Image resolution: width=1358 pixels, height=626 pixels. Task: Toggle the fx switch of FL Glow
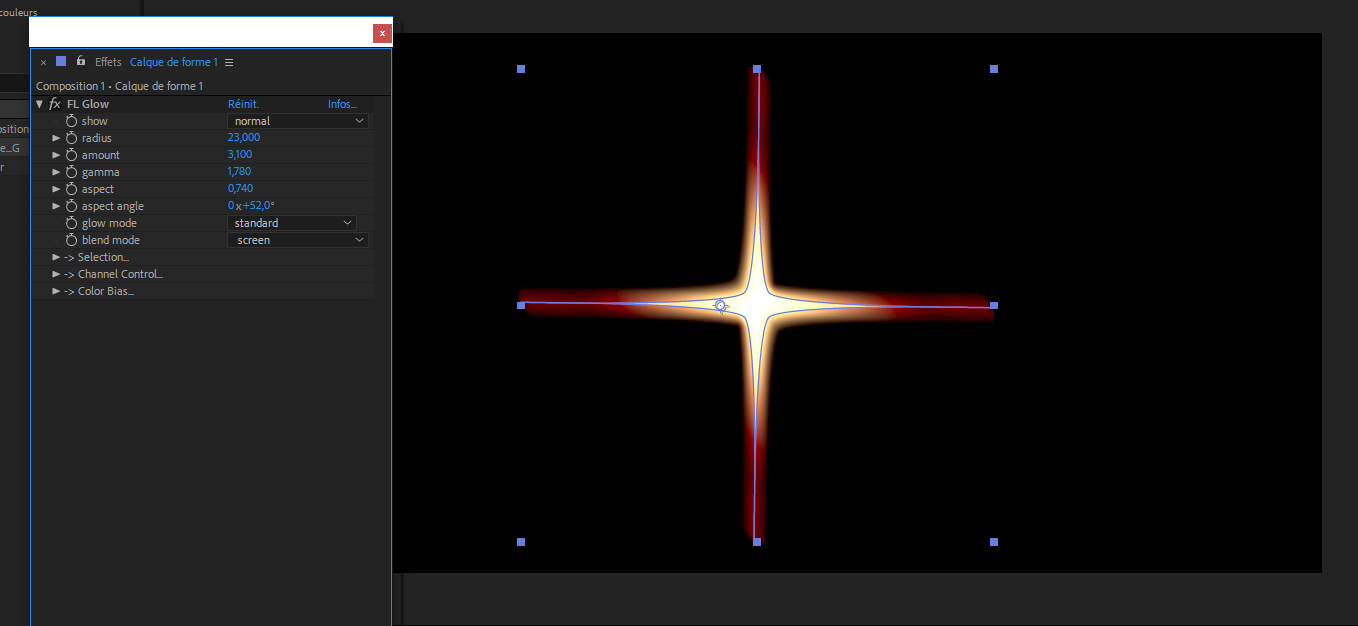[x=55, y=104]
